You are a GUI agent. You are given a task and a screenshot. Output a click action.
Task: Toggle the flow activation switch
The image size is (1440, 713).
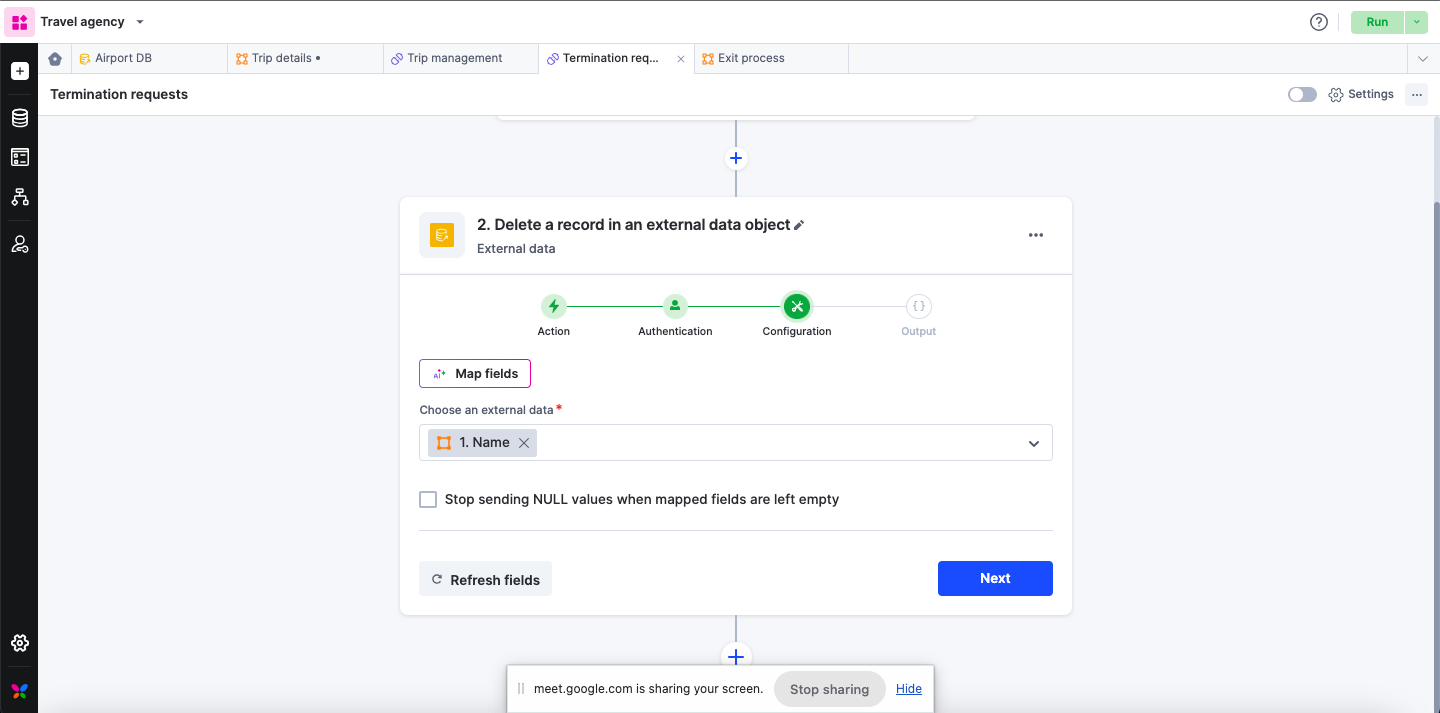coord(1302,94)
